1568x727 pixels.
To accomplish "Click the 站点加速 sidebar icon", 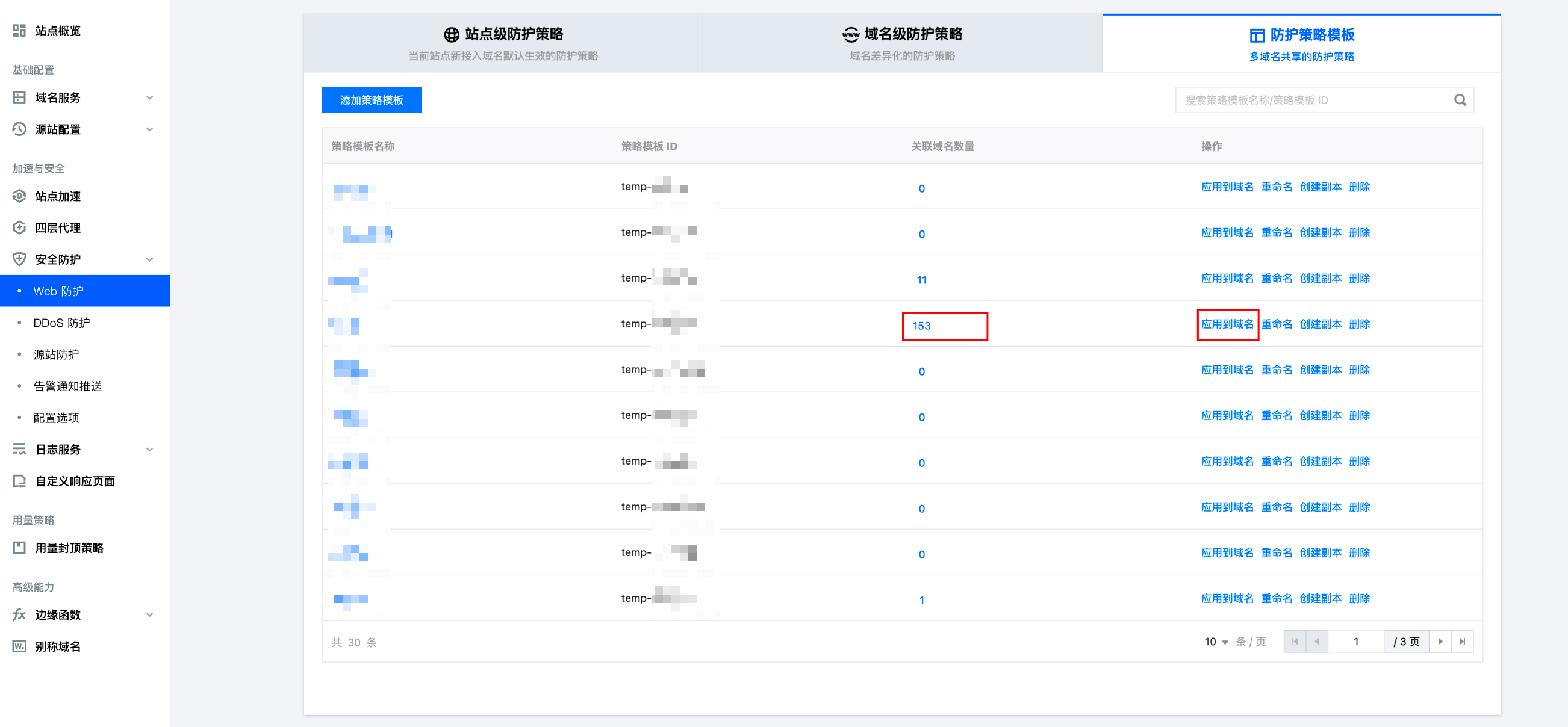I will coord(19,196).
